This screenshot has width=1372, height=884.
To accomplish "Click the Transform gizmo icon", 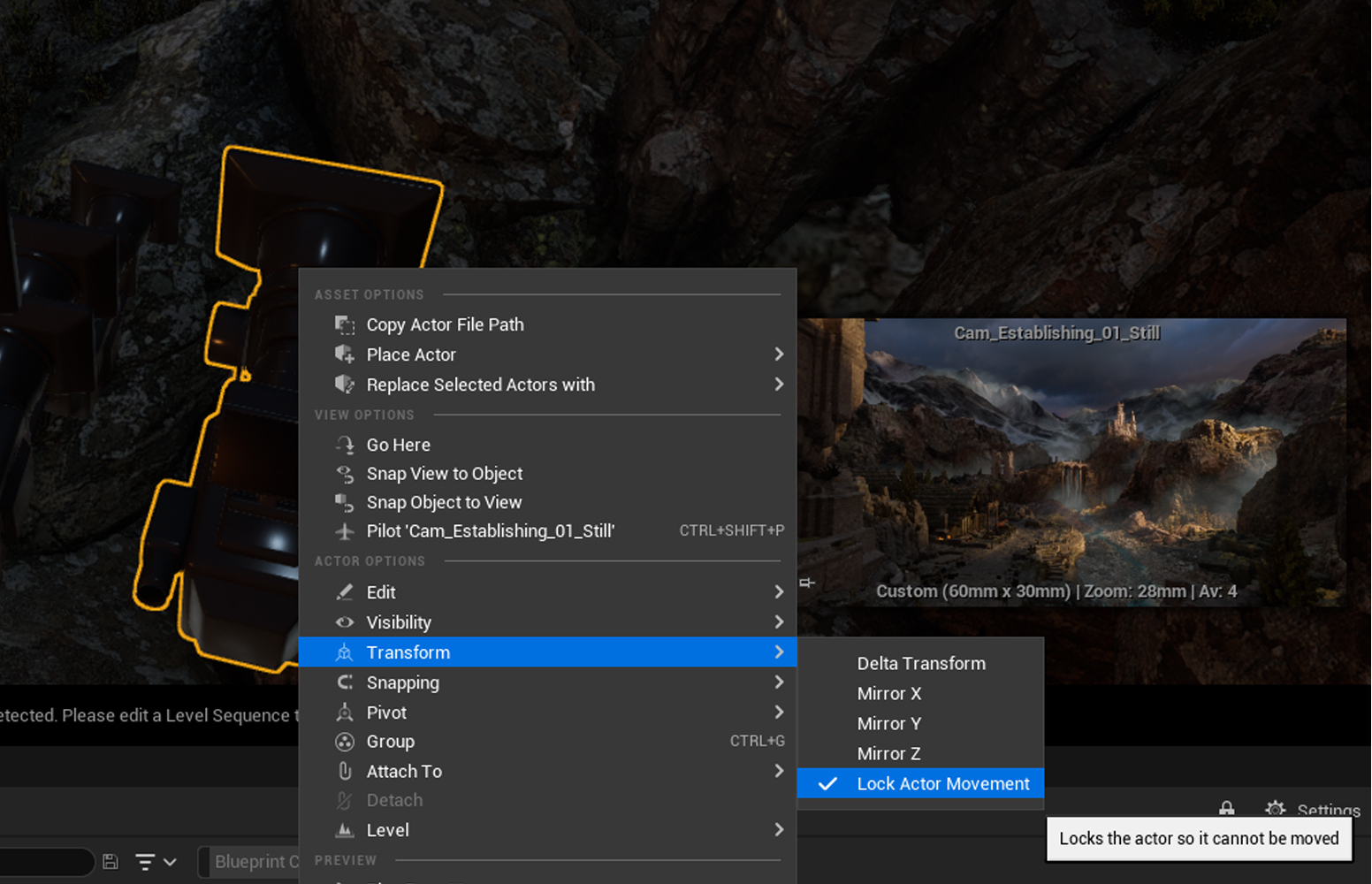I will click(345, 652).
